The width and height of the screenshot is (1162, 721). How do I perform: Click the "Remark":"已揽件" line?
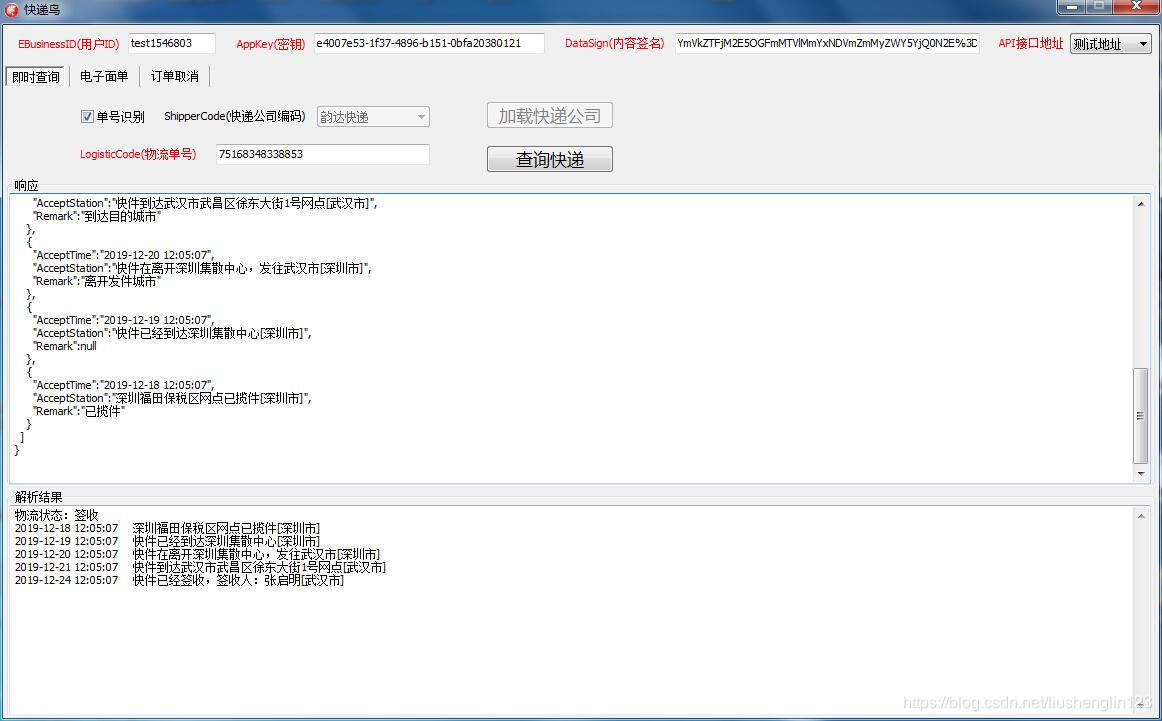point(79,411)
